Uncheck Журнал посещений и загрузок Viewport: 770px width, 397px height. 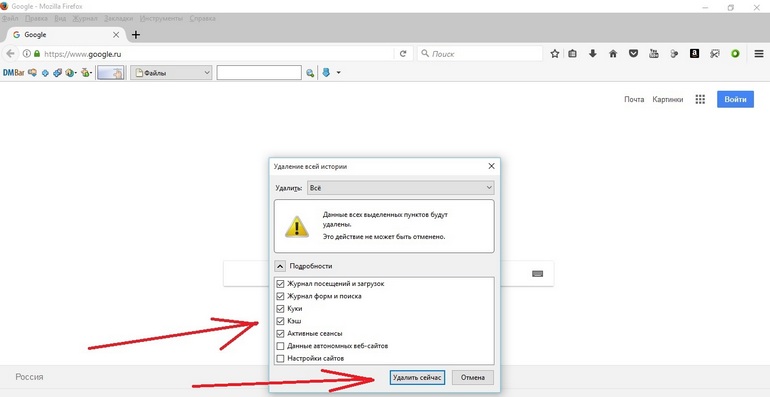(280, 284)
